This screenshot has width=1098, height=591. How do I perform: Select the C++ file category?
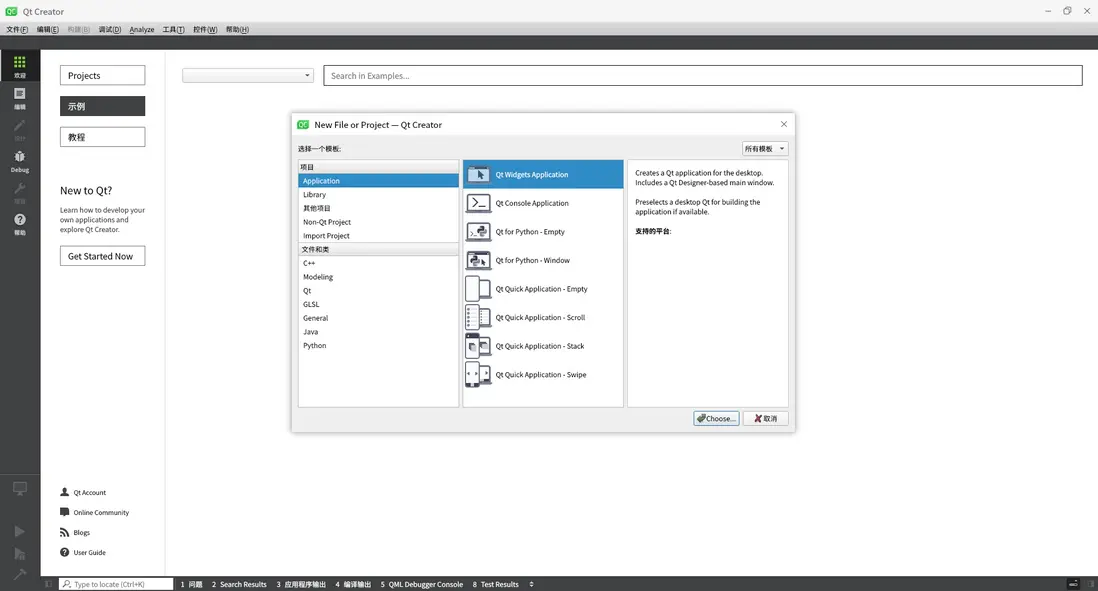[x=378, y=263]
